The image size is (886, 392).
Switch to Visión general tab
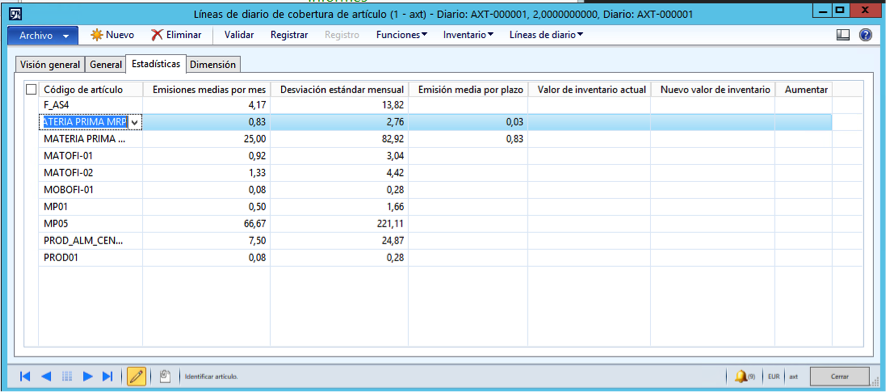(50, 65)
